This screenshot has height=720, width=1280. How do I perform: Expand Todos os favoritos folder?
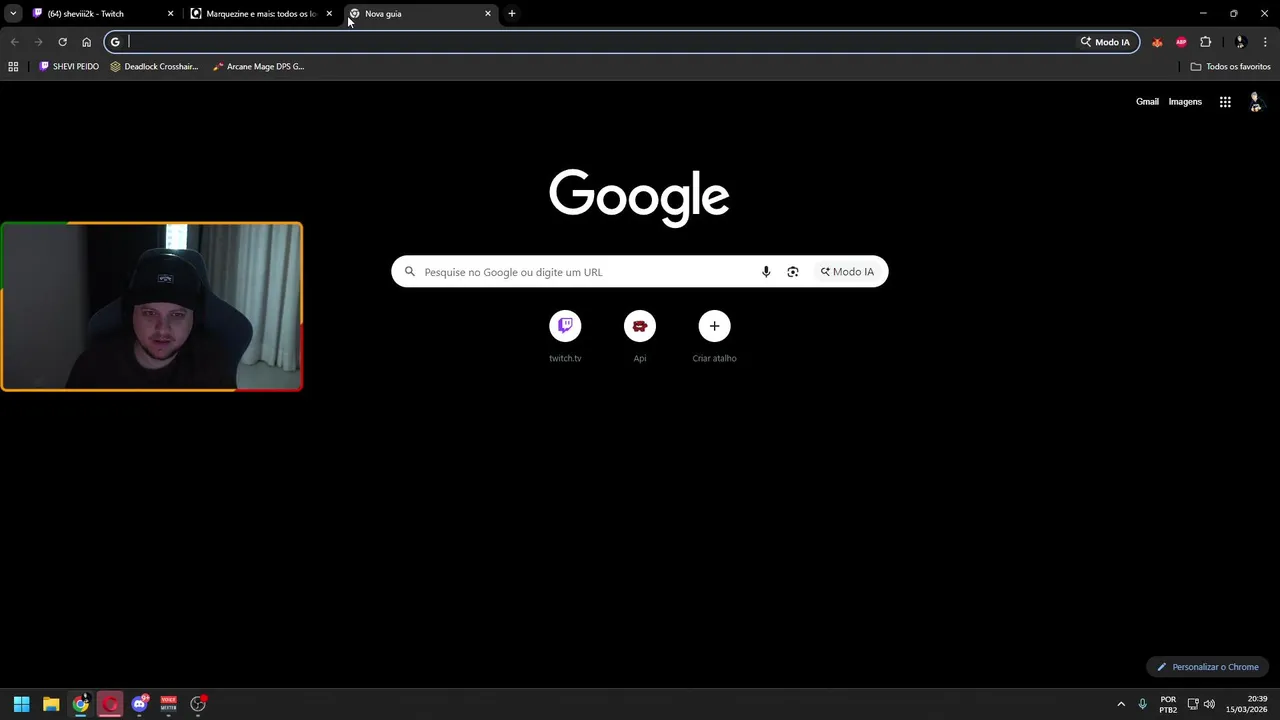[x=1230, y=67]
